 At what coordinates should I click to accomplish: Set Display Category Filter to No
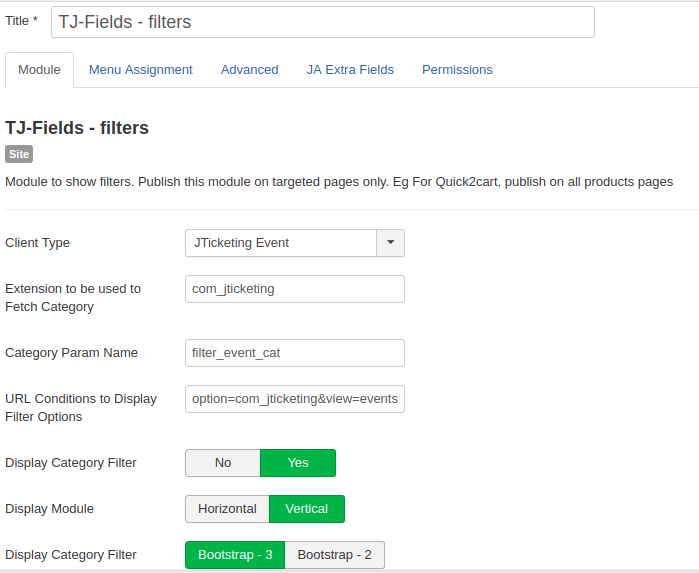(223, 463)
